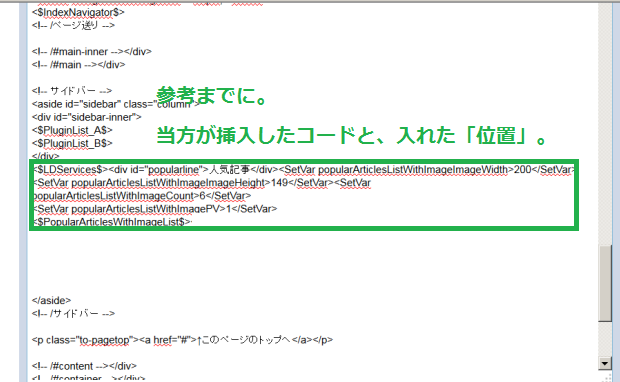Click the line '<$PopularArticlesWithImageList$>'
This screenshot has width=620, height=382.
(112, 221)
